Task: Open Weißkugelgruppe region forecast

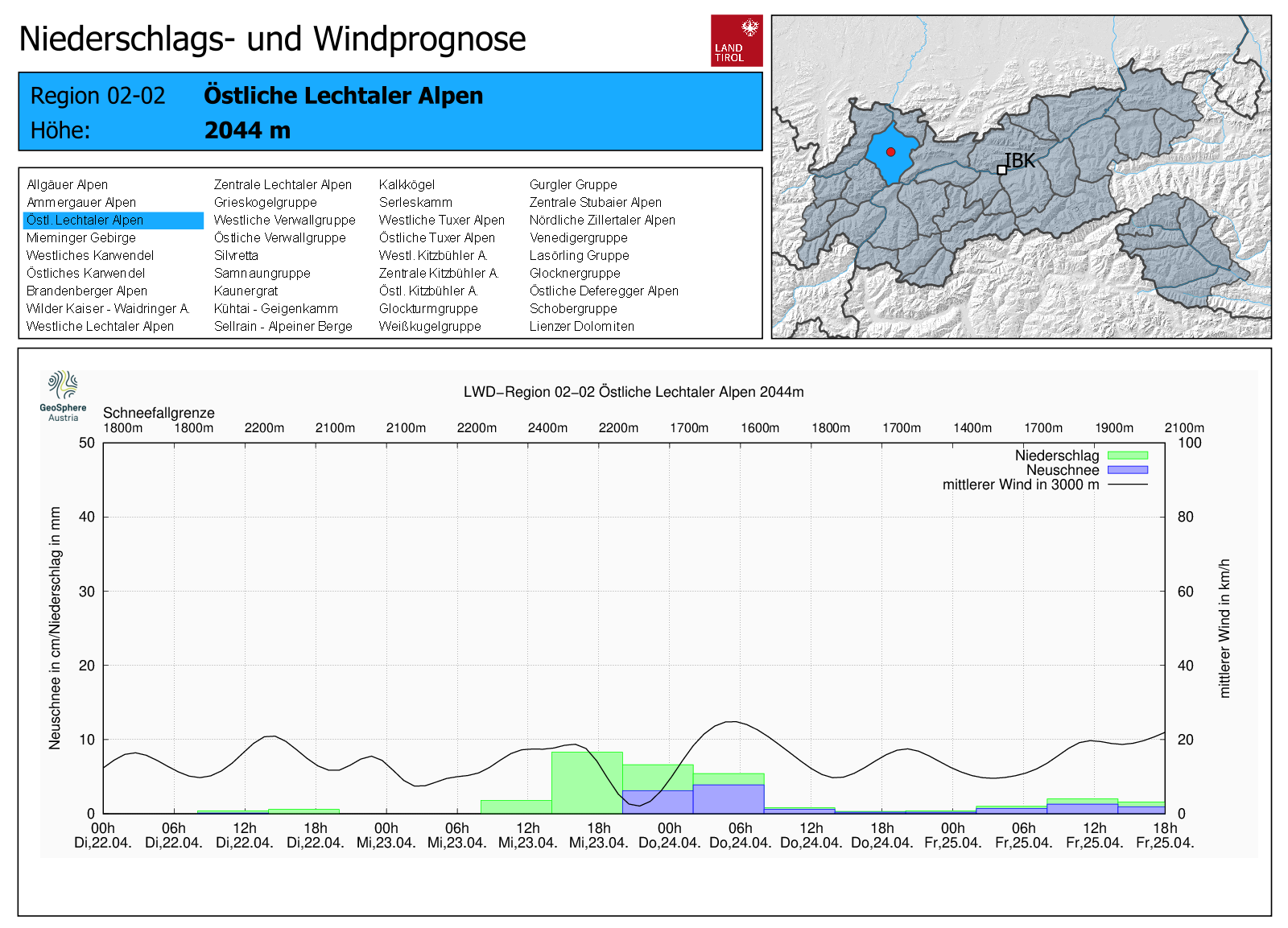Action: click(x=430, y=326)
